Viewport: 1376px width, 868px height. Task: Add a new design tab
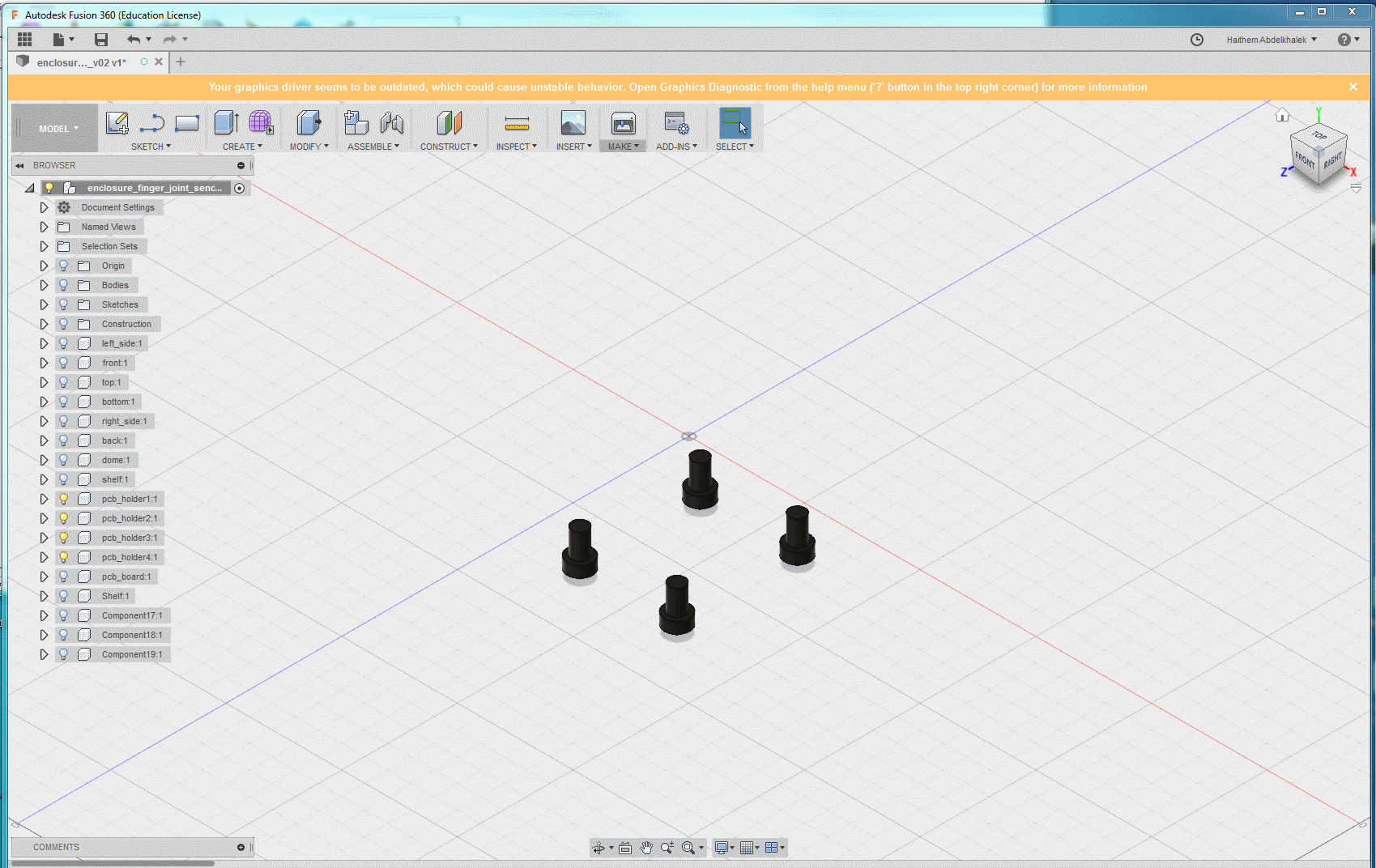(x=181, y=62)
